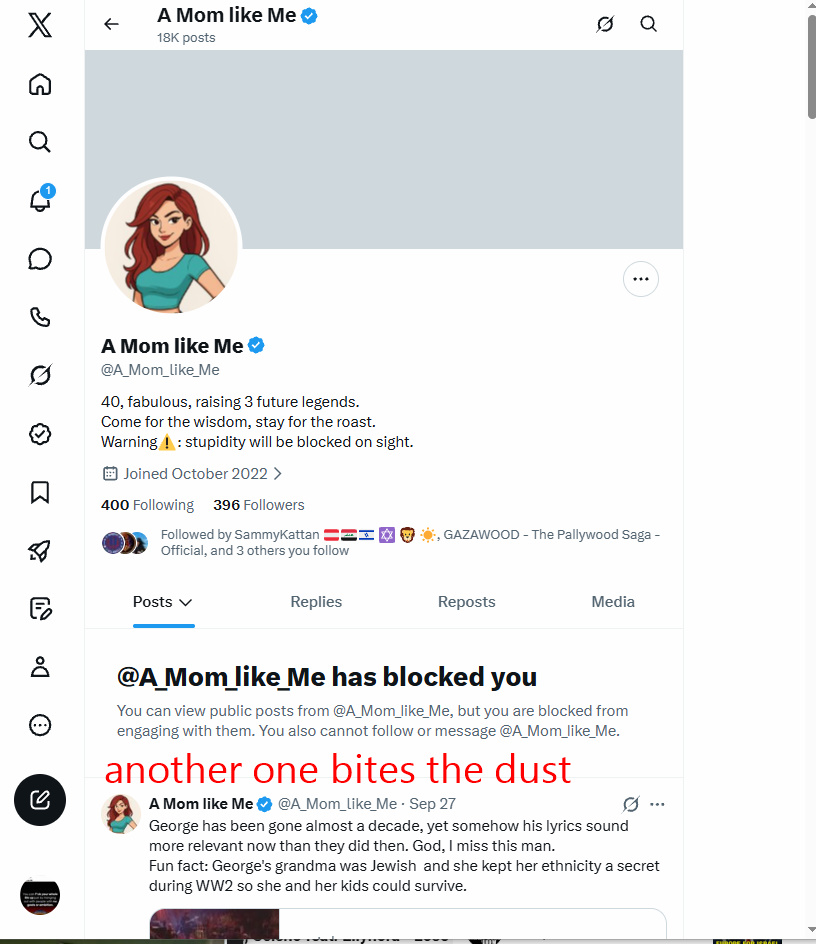This screenshot has height=944, width=816.
Task: Open the Chat messages bubble icon
Action: click(x=40, y=259)
